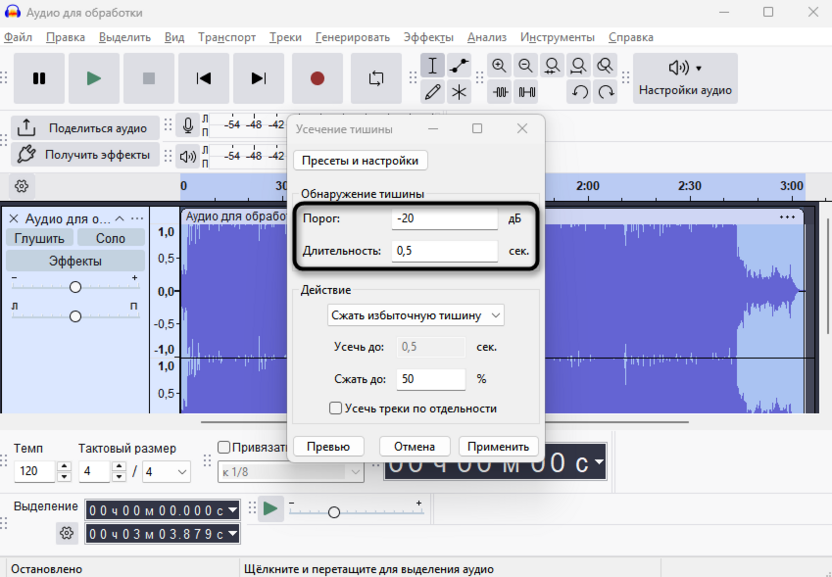This screenshot has height=577, width=832.
Task: Click the Skip to Start button
Action: click(x=204, y=79)
